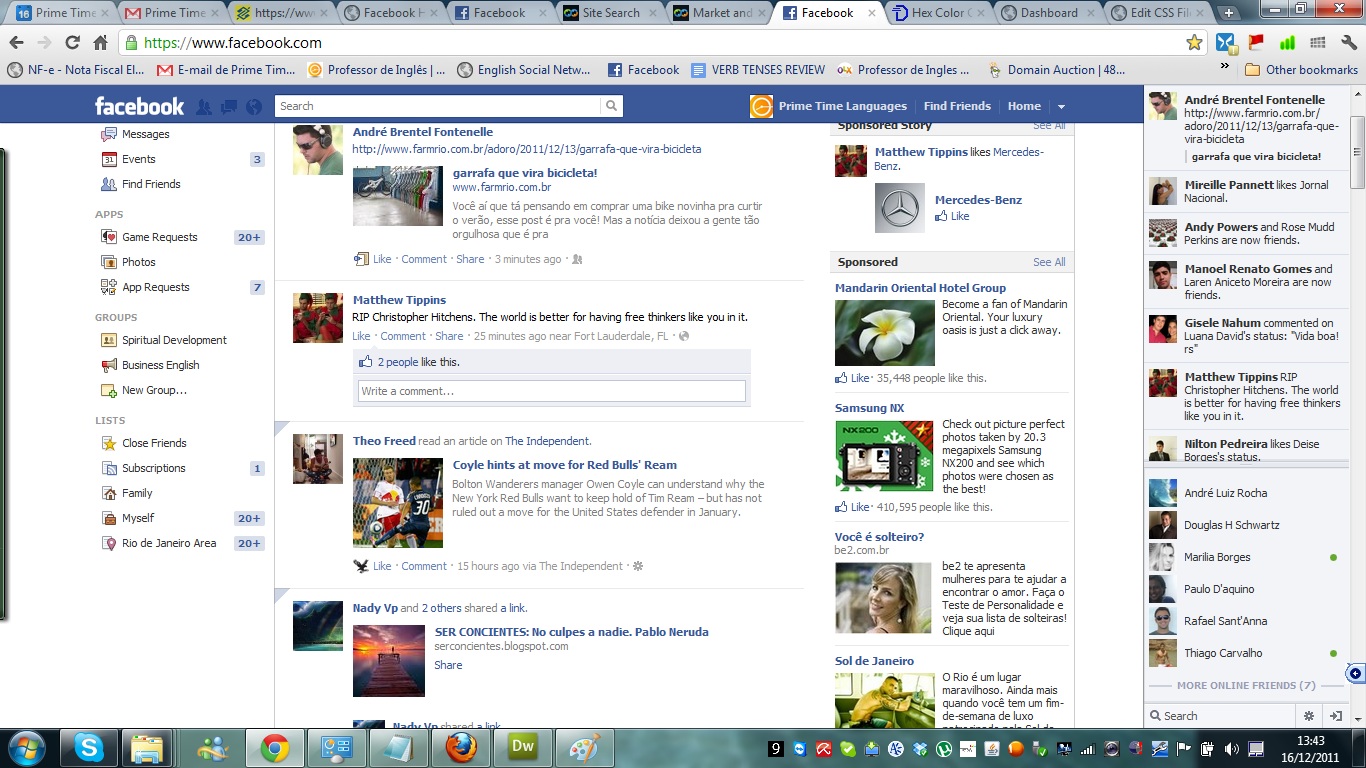The height and width of the screenshot is (768, 1366).
Task: Like Matthew Tippins' Christopher Hitchens post
Action: (361, 336)
